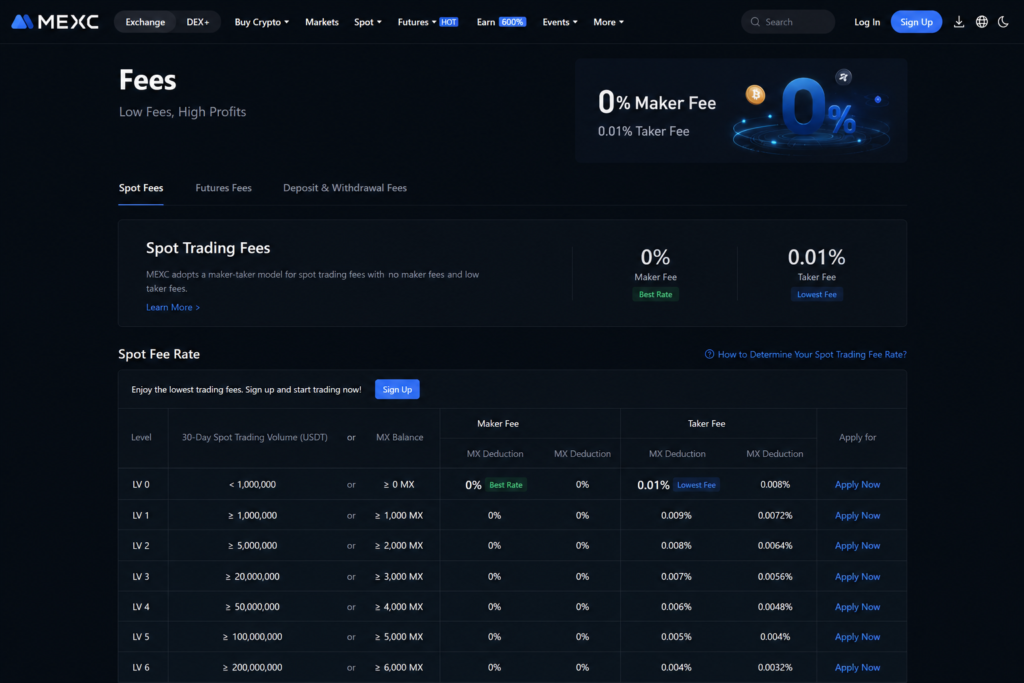The height and width of the screenshot is (683, 1024).
Task: Click the 0% Maker Fee banner
Action: point(741,110)
